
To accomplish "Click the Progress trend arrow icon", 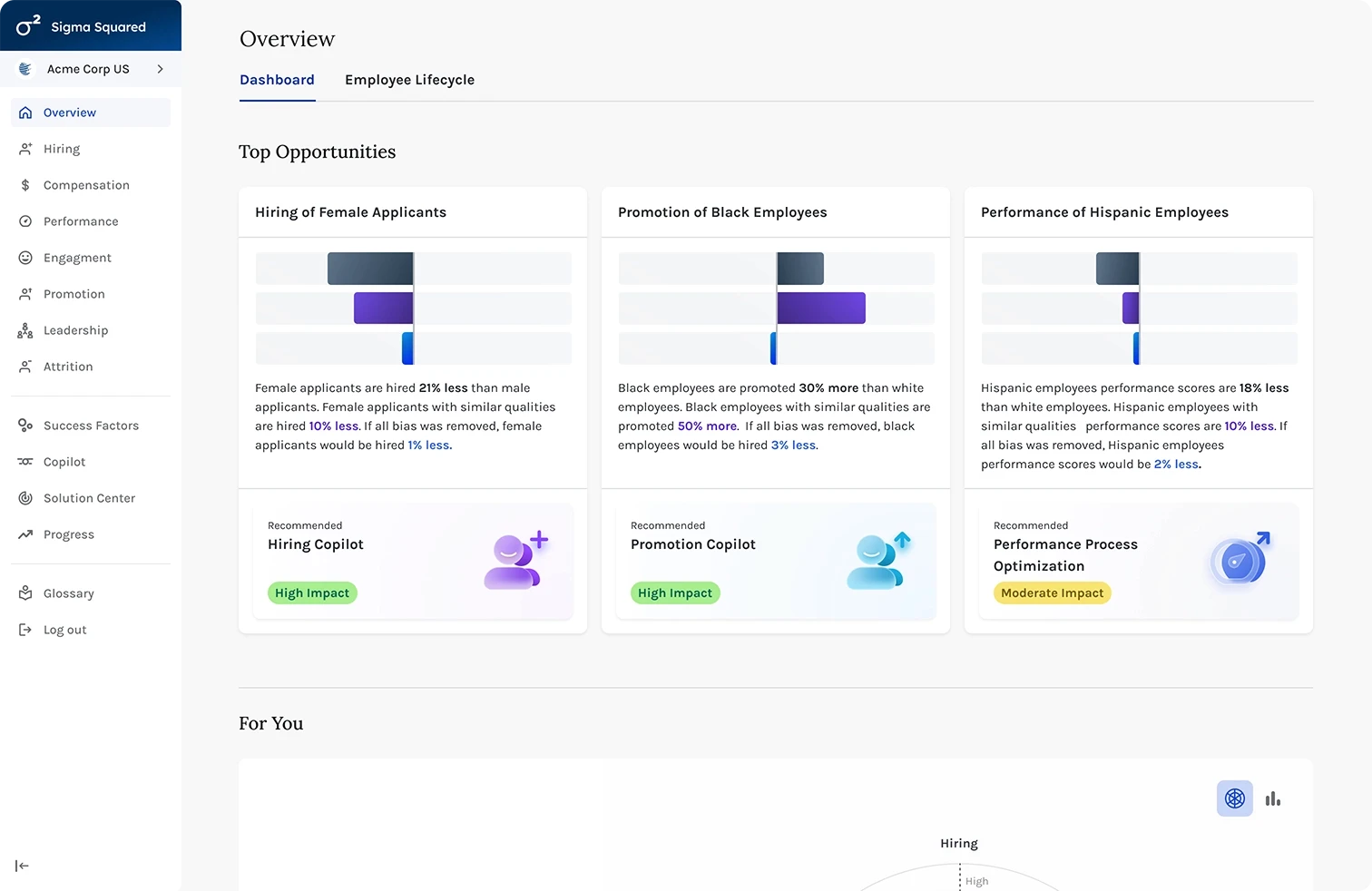I will click(25, 534).
